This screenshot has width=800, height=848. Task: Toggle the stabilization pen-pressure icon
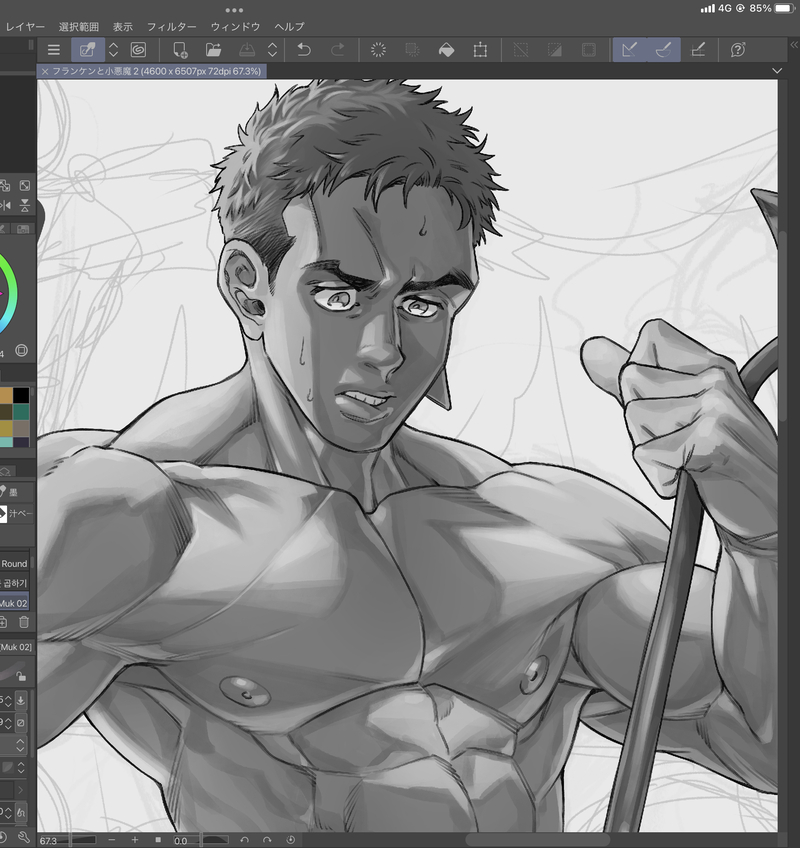pyautogui.click(x=21, y=812)
